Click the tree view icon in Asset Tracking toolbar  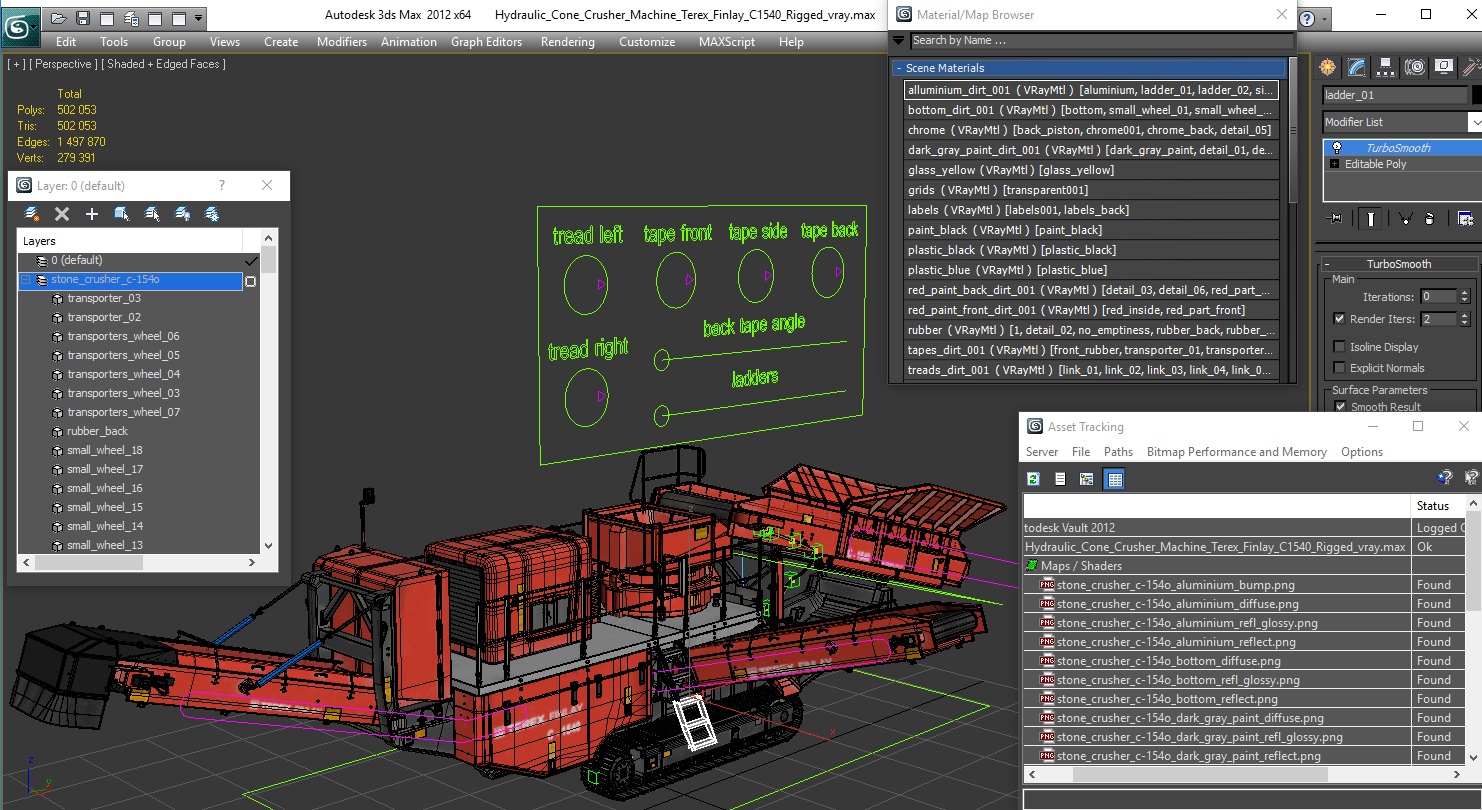tap(1087, 479)
